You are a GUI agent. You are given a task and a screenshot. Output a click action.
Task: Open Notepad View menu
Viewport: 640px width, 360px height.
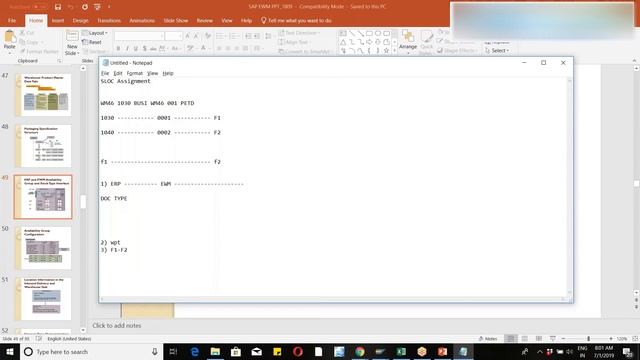click(x=152, y=73)
